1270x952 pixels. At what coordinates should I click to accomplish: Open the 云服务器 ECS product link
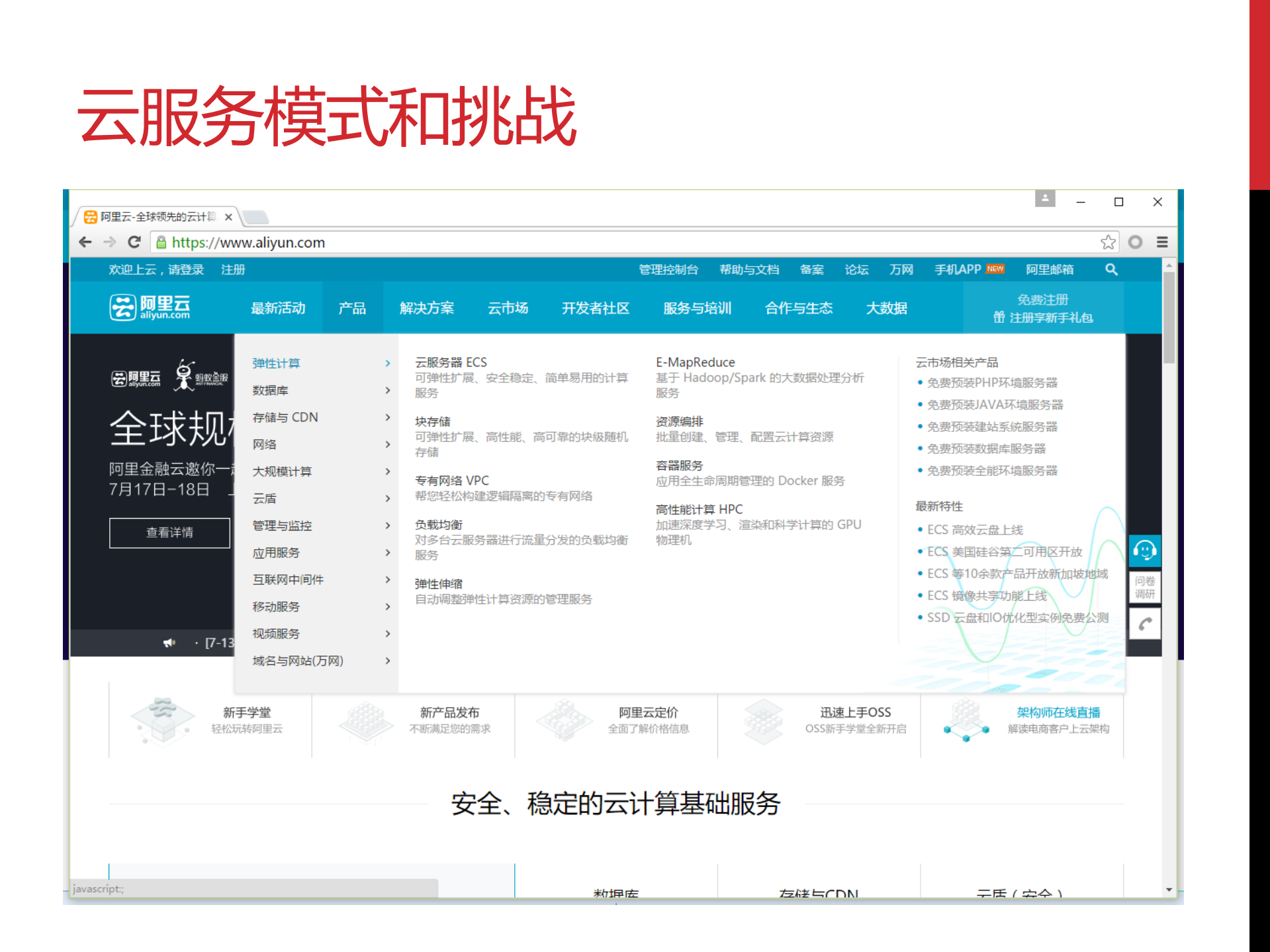click(451, 362)
